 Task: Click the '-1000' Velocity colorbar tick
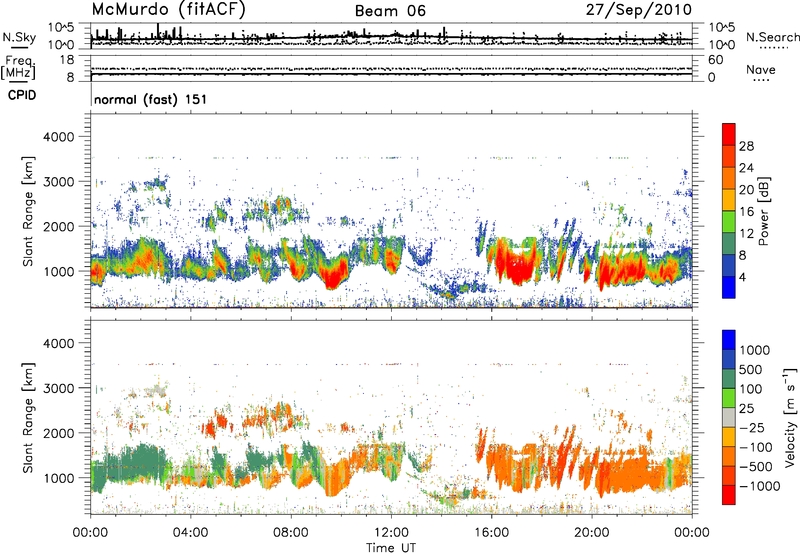(x=759, y=486)
